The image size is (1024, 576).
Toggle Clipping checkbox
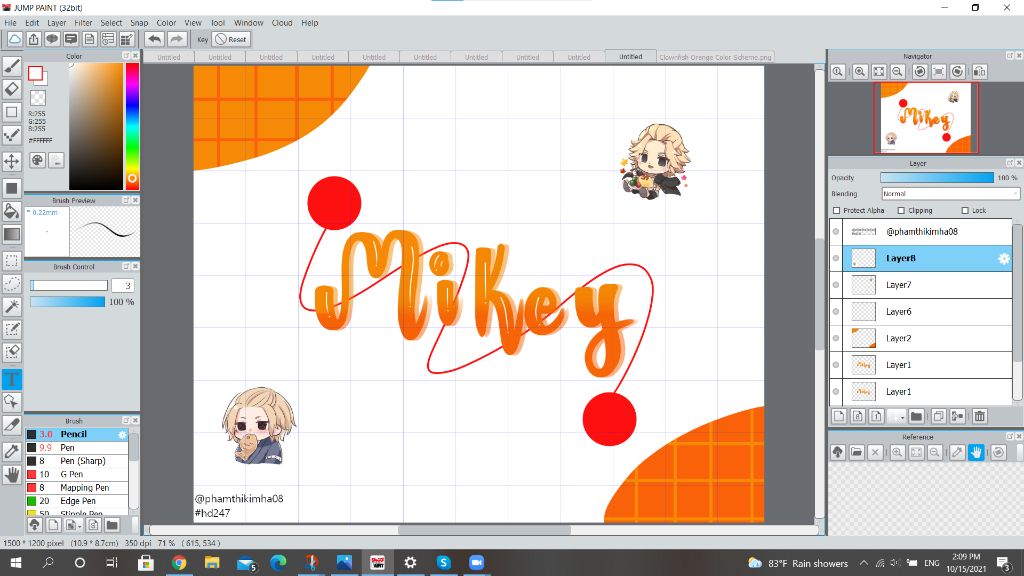[x=901, y=210]
